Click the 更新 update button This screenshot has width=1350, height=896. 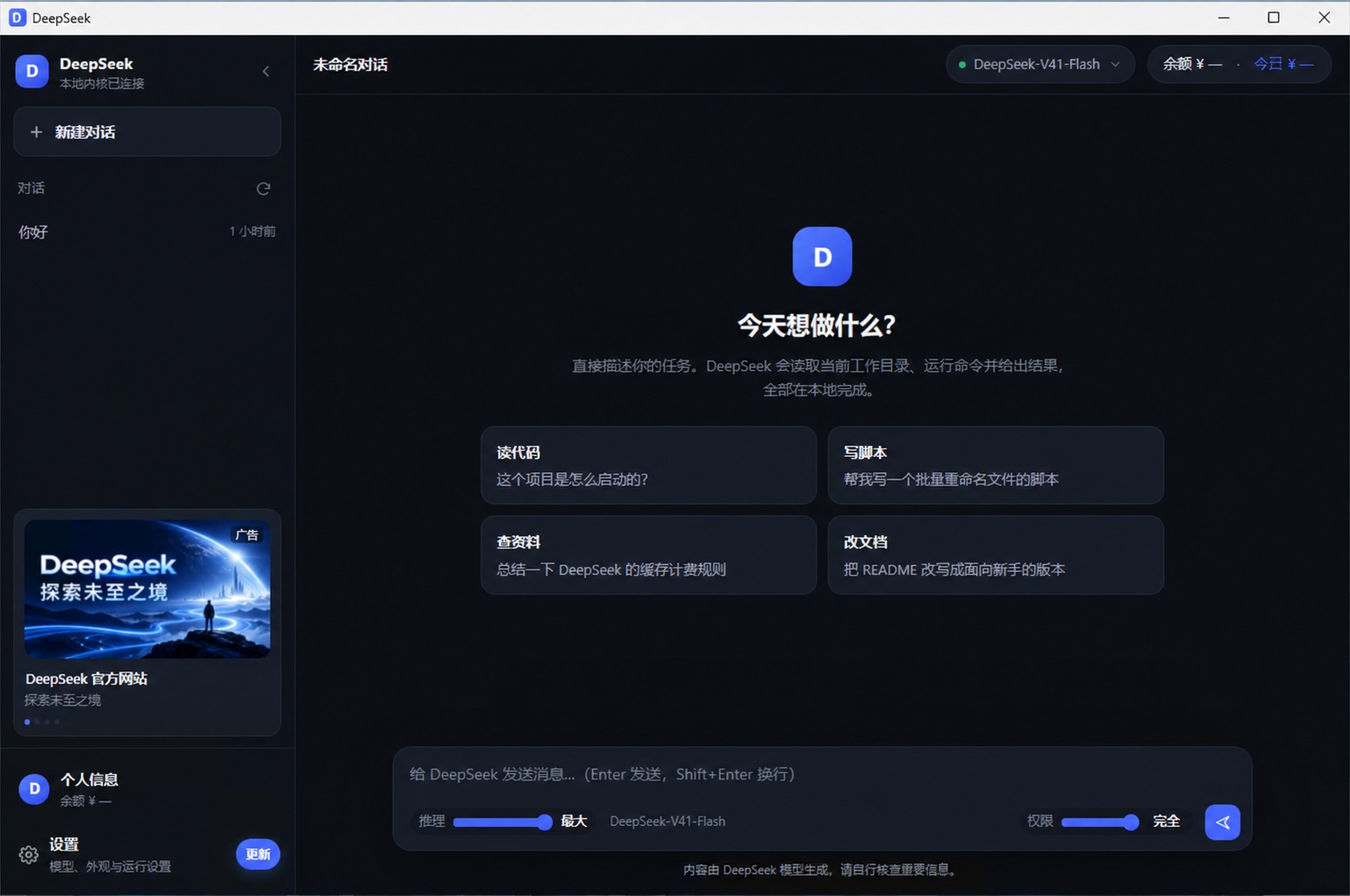tap(258, 854)
